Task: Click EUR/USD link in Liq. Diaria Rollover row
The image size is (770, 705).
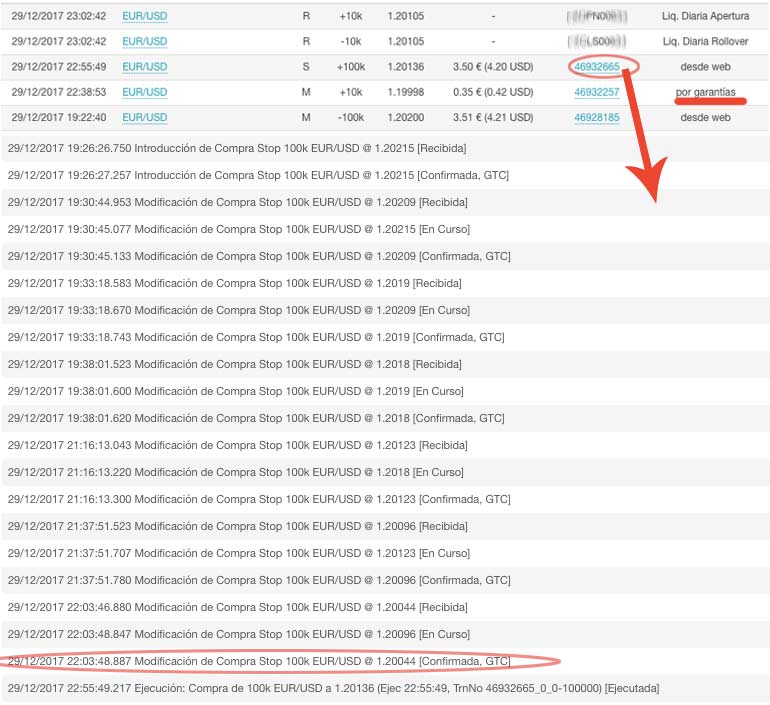Action: click(145, 42)
